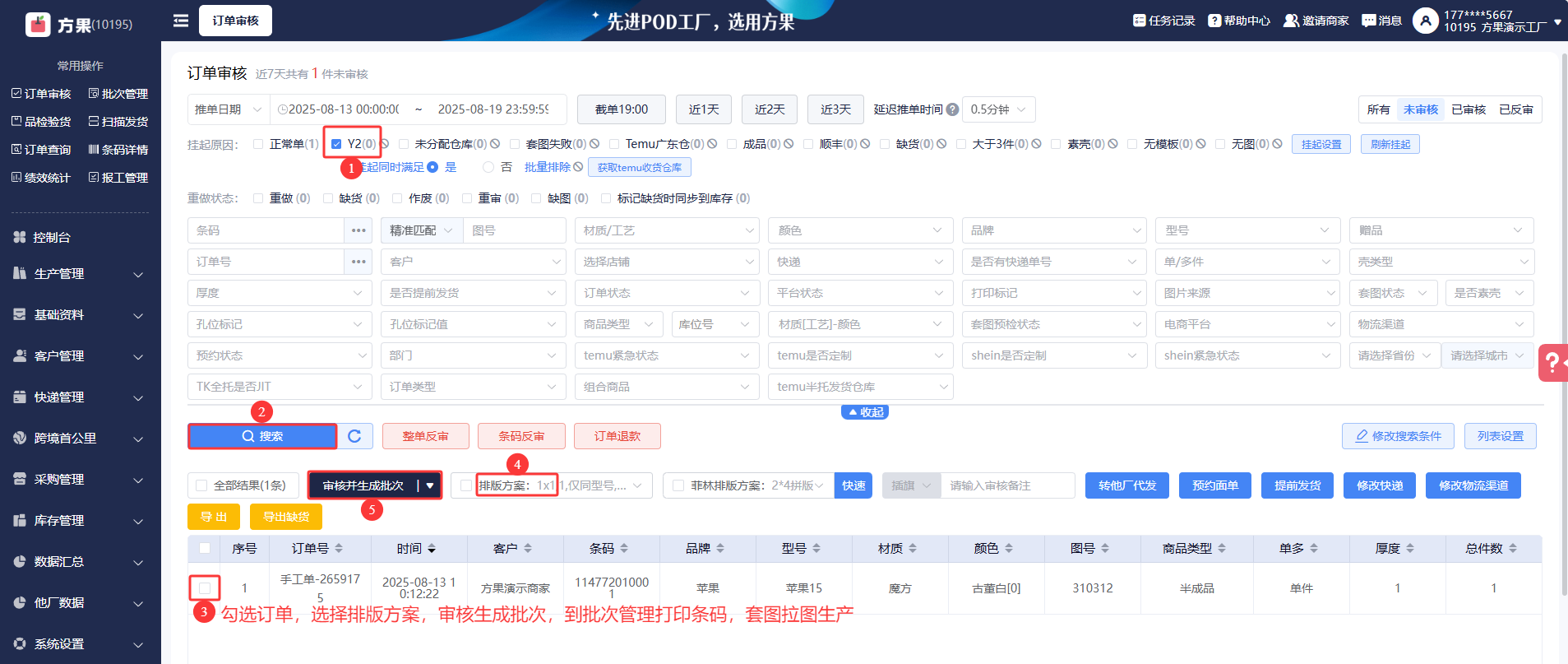1568x664 pixels.
Task: Click the Fangguo apple logo icon
Action: tap(39, 25)
